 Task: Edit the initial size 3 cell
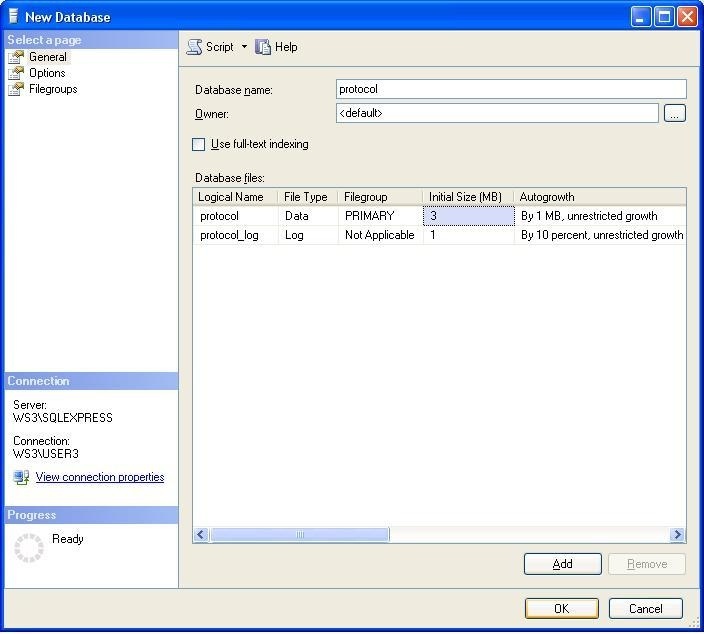[469, 216]
